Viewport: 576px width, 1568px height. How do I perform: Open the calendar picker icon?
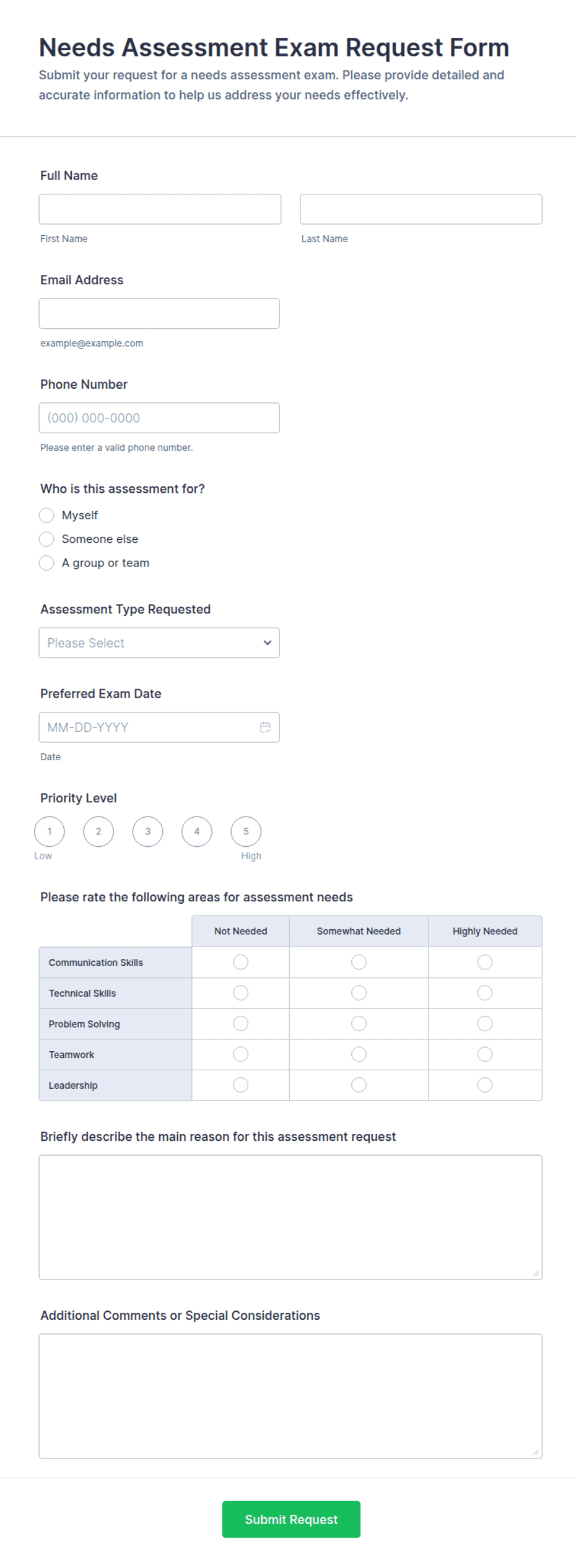(265, 727)
